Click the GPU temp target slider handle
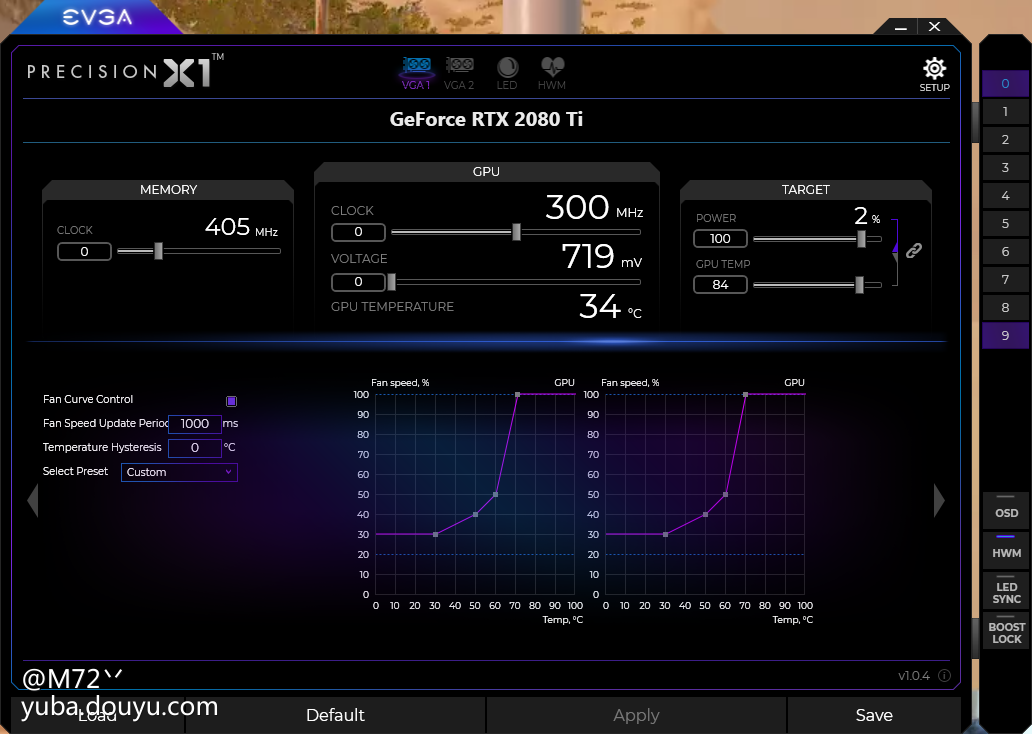Image resolution: width=1032 pixels, height=734 pixels. coord(859,285)
